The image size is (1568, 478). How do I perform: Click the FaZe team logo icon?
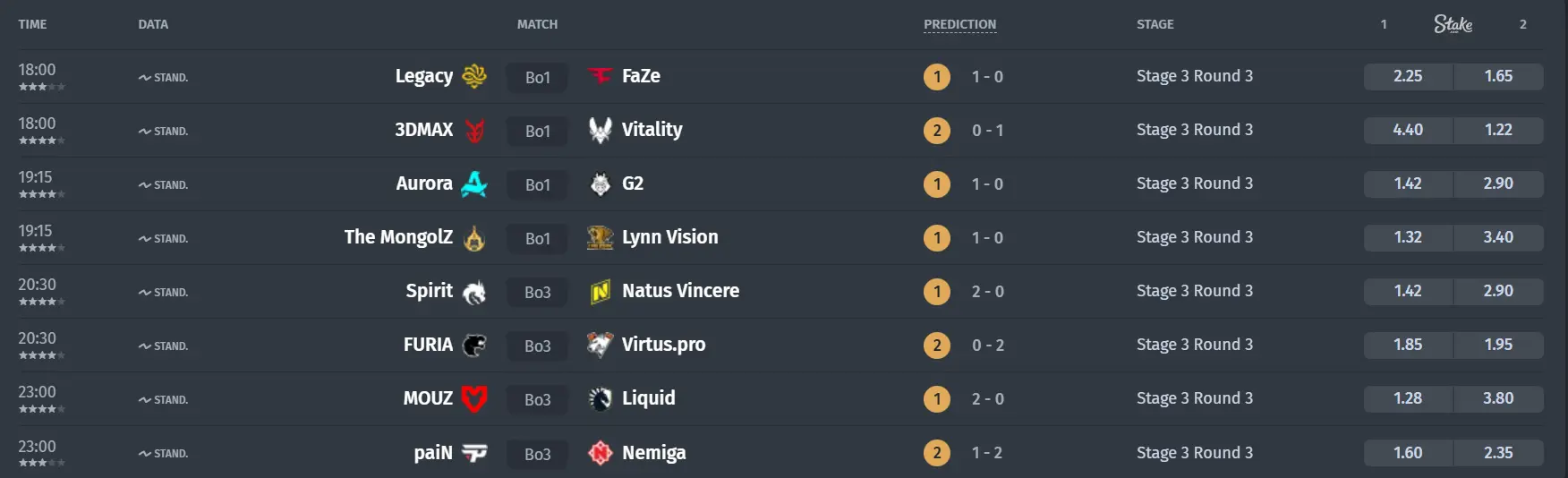click(x=600, y=76)
